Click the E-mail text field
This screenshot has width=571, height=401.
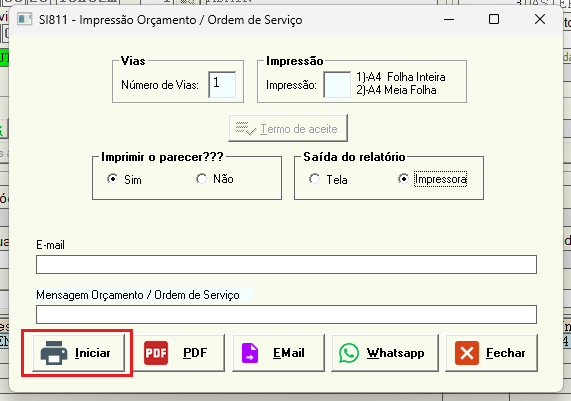pyautogui.click(x=286, y=264)
